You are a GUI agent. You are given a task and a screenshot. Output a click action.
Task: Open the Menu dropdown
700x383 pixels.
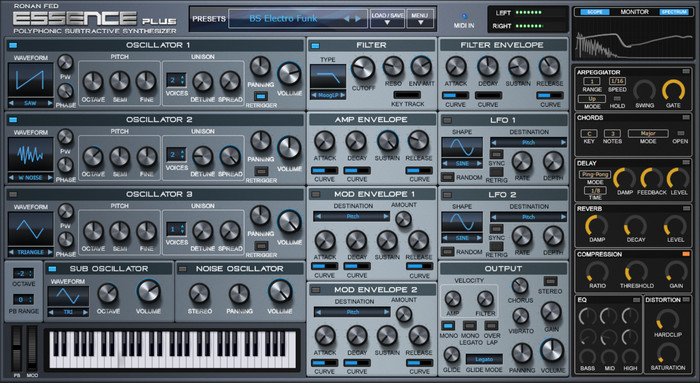coord(420,19)
